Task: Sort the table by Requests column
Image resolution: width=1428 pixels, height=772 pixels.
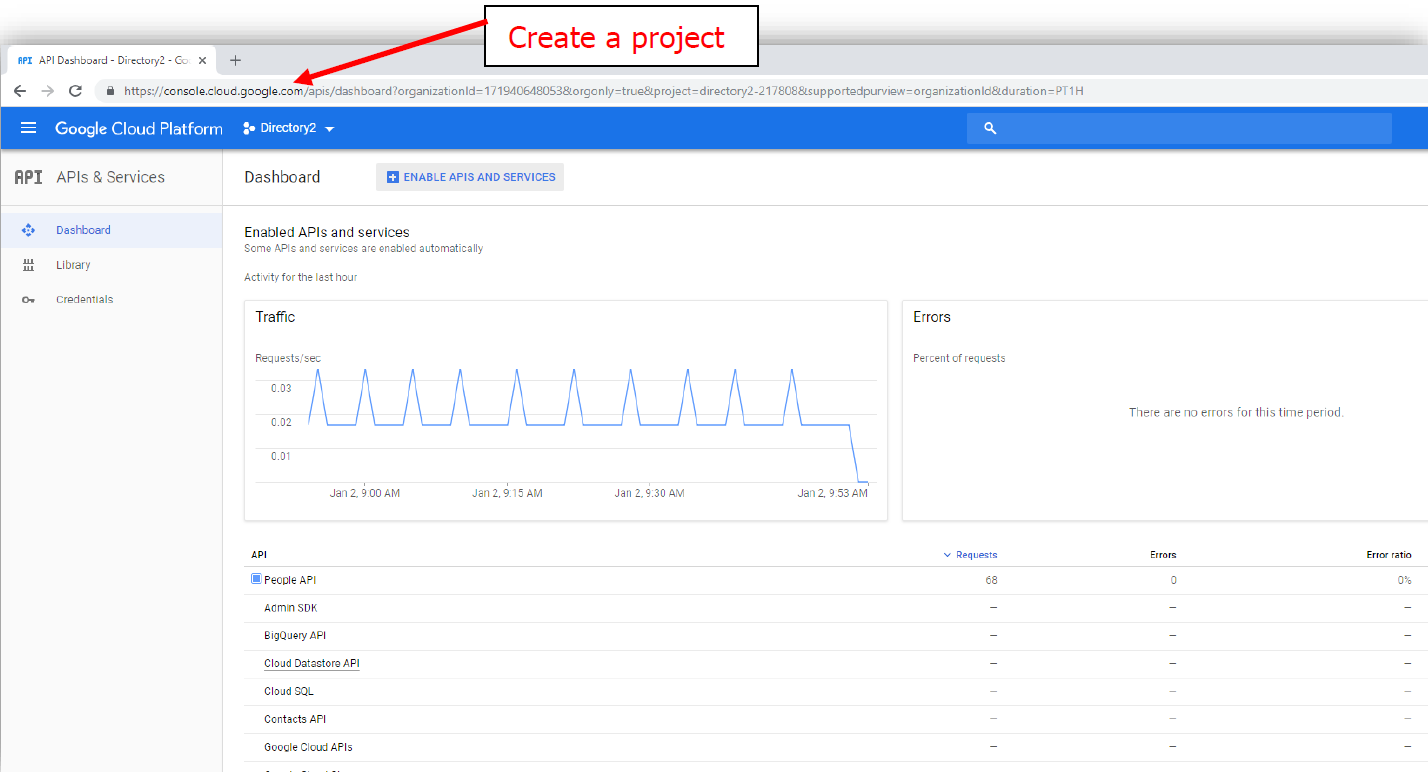Action: pyautogui.click(x=975, y=555)
